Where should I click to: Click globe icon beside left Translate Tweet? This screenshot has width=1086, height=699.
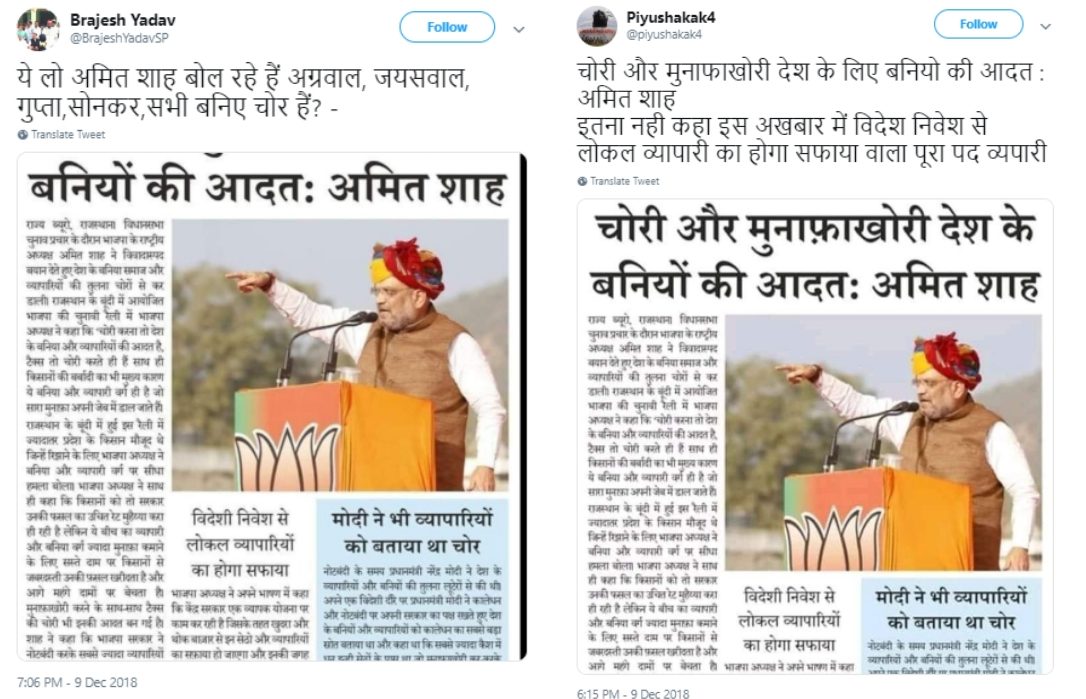point(23,134)
